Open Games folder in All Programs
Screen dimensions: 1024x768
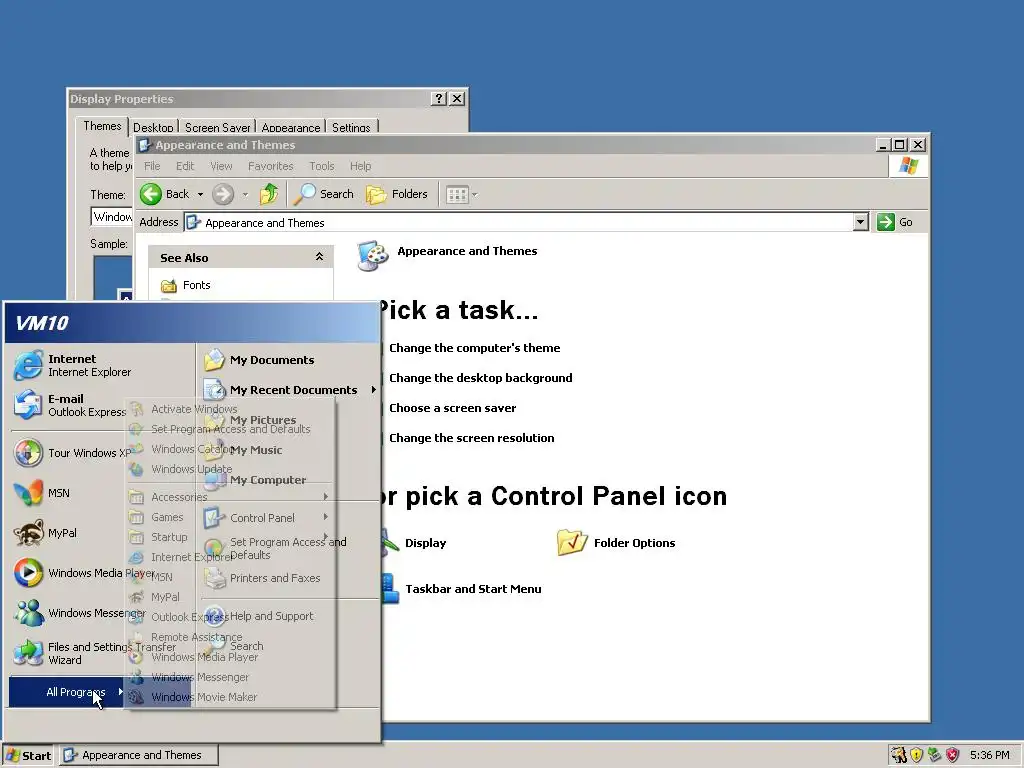click(167, 517)
